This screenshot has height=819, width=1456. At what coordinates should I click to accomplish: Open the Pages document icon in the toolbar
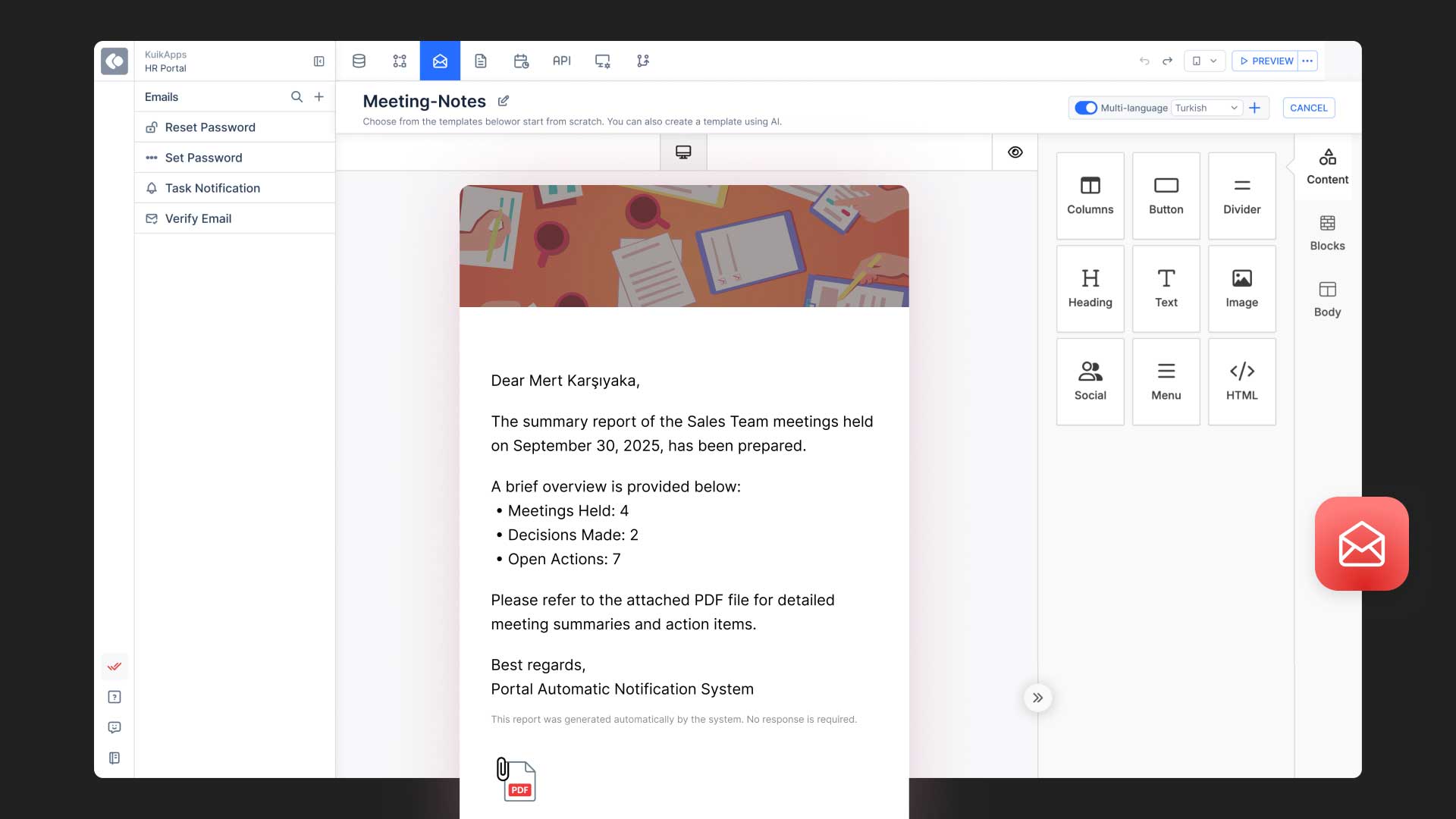pyautogui.click(x=481, y=61)
